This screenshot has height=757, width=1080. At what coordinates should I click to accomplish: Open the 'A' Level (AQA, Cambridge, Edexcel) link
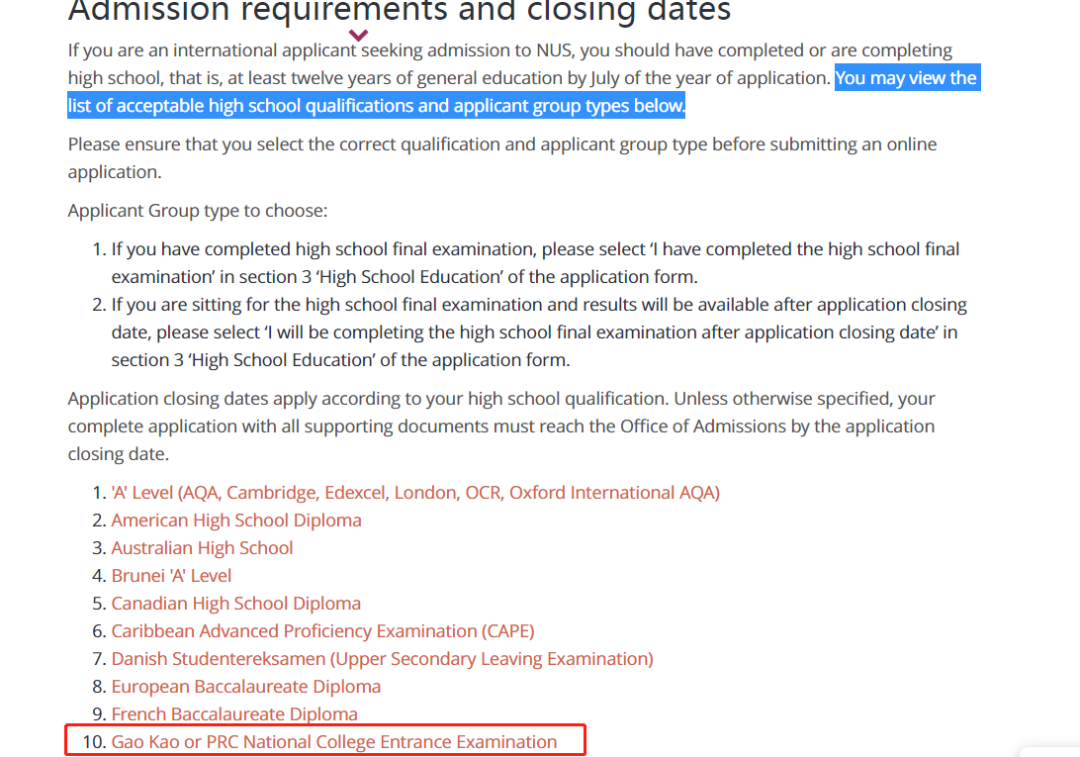pyautogui.click(x=415, y=492)
